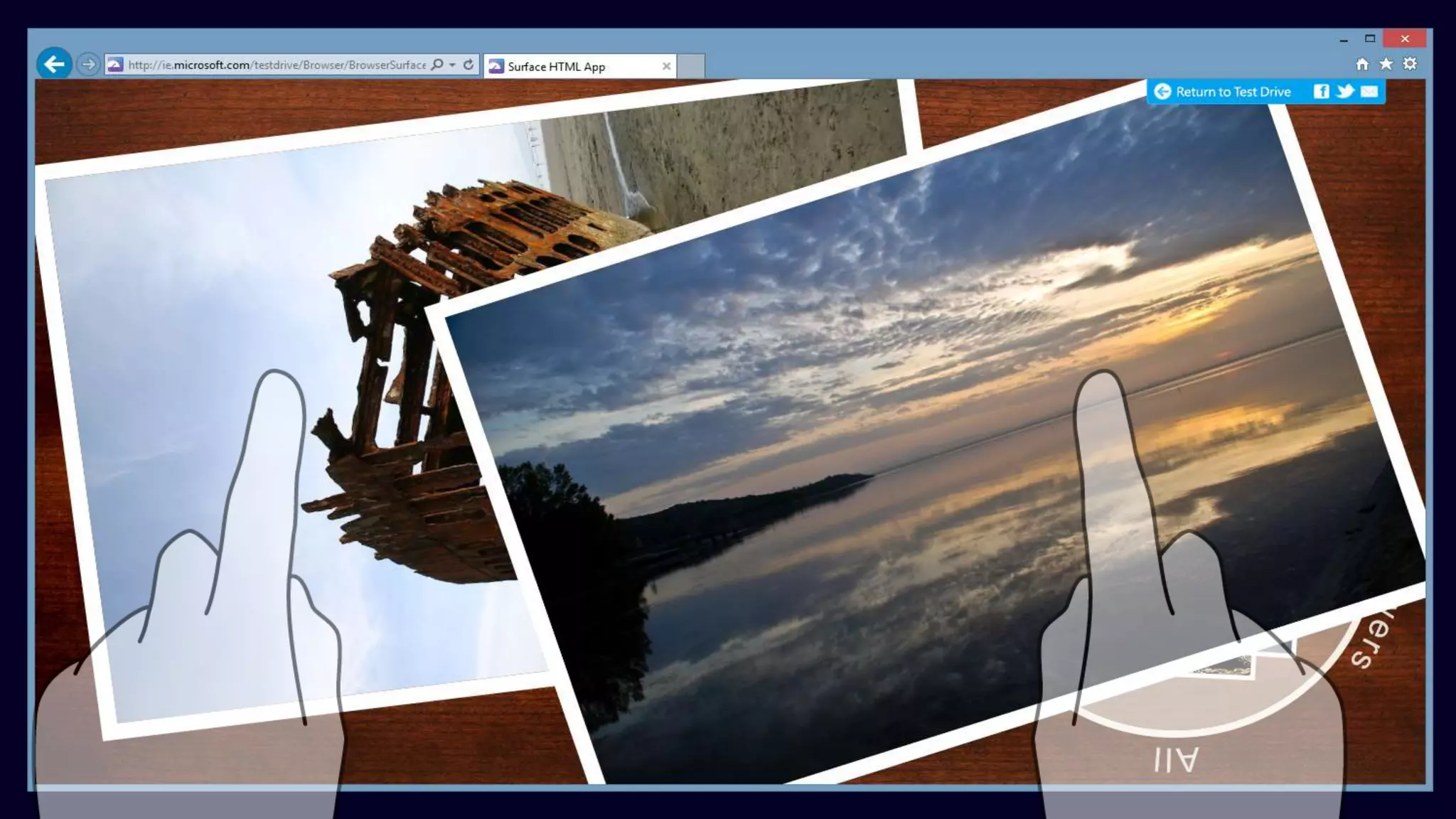Open the Tools gear menu
Viewport: 1456px width, 819px height.
[1410, 65]
